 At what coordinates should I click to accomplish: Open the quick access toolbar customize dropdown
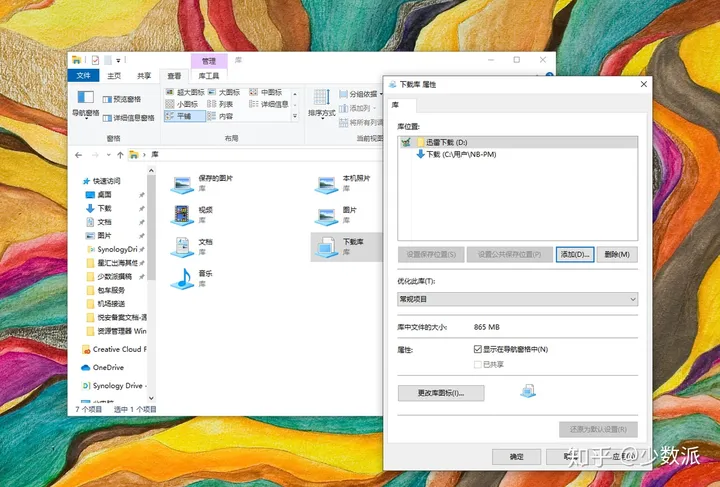(x=118, y=61)
